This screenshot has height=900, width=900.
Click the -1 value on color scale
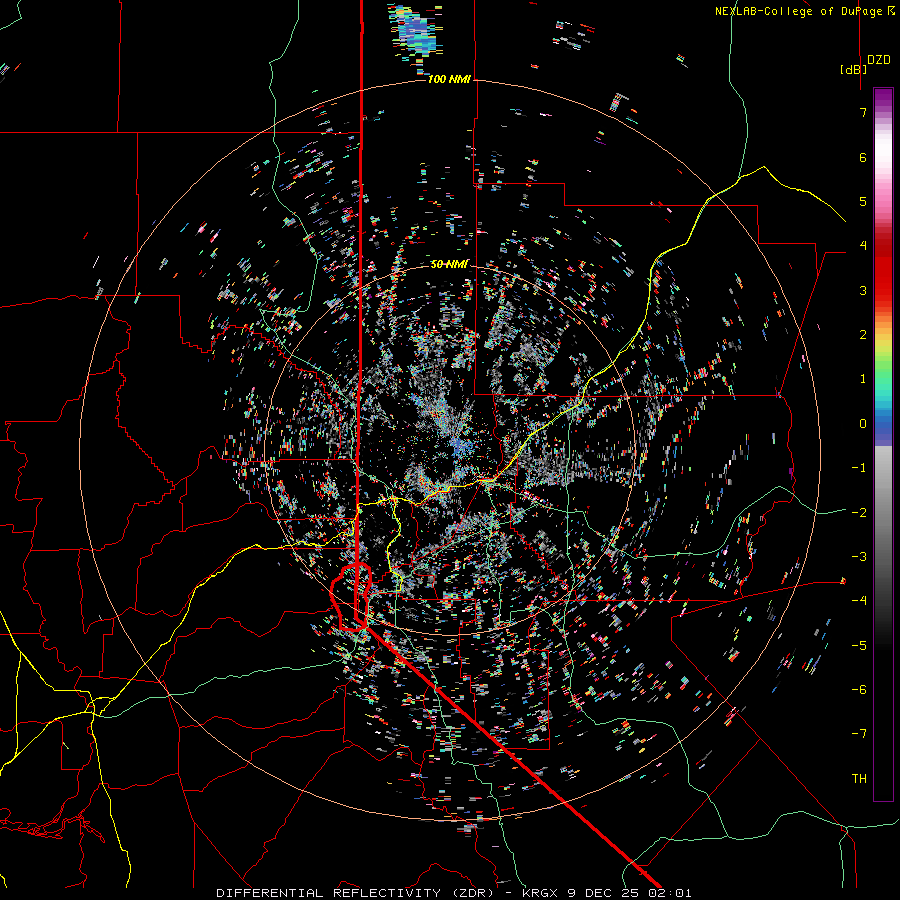point(859,468)
